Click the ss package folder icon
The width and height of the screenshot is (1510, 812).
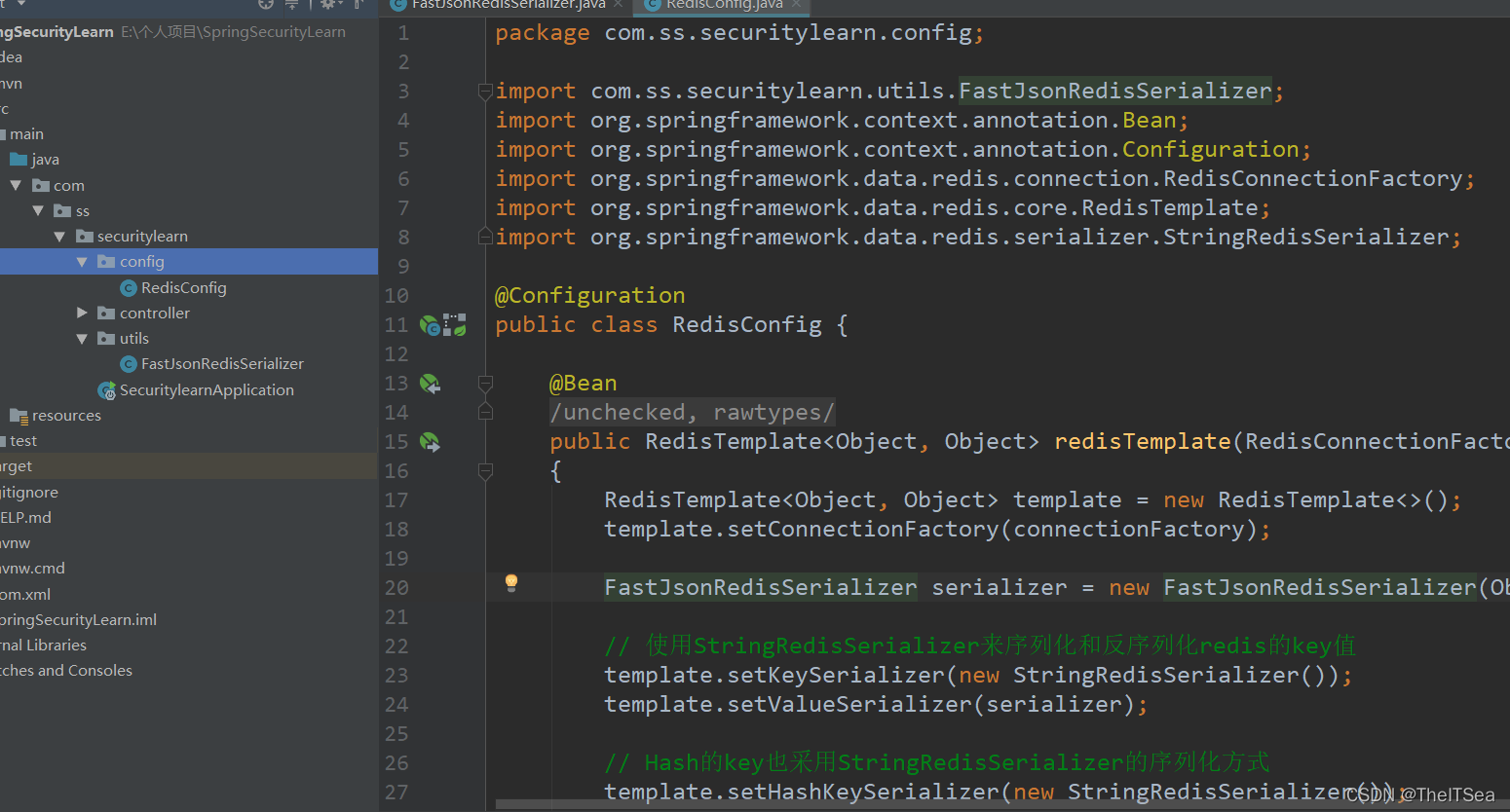62,211
